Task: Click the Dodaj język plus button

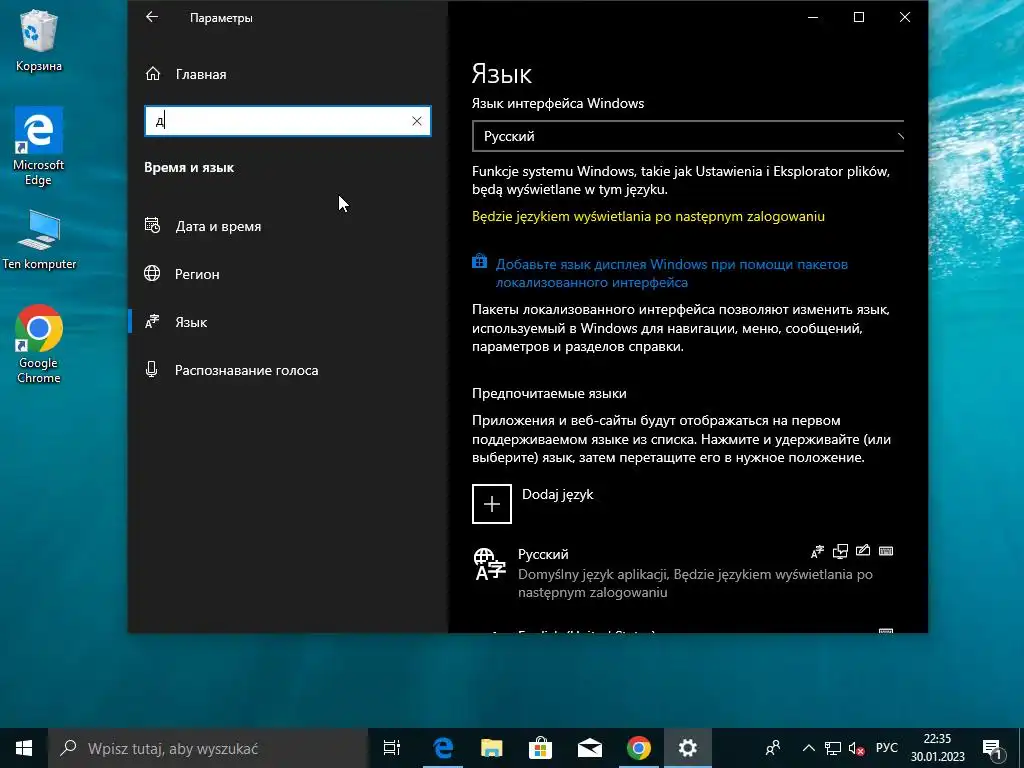Action: [492, 504]
